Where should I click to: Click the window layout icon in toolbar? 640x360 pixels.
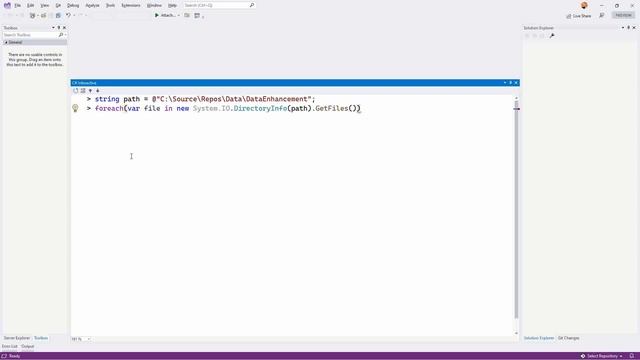pyautogui.click(x=197, y=16)
